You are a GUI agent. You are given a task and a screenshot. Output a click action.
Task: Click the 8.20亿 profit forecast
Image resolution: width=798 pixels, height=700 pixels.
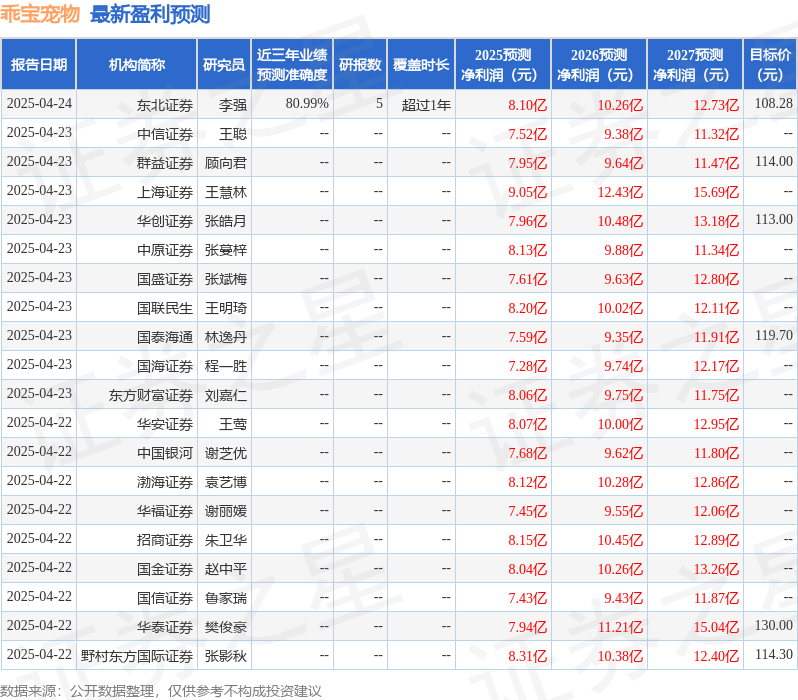(527, 309)
